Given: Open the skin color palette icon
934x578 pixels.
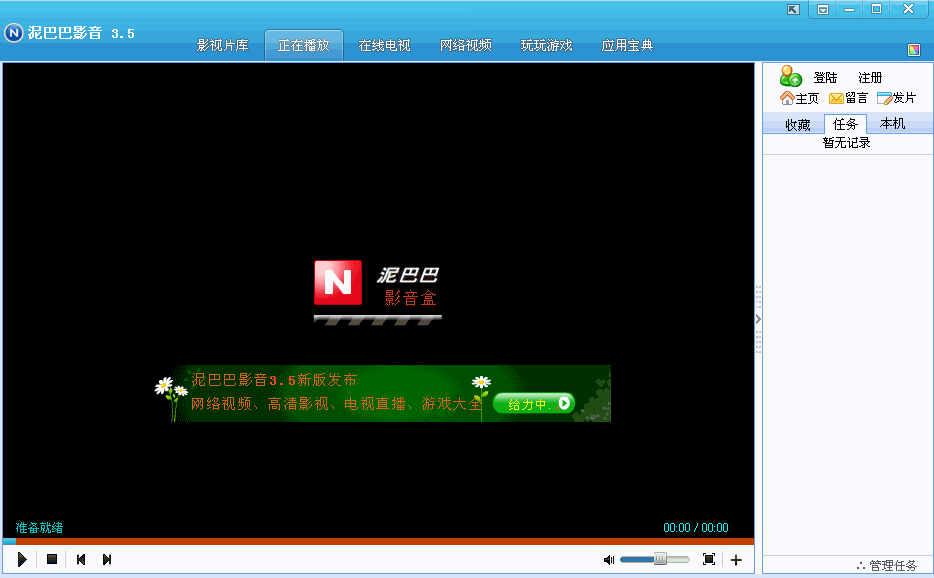Looking at the screenshot, I should click(914, 50).
